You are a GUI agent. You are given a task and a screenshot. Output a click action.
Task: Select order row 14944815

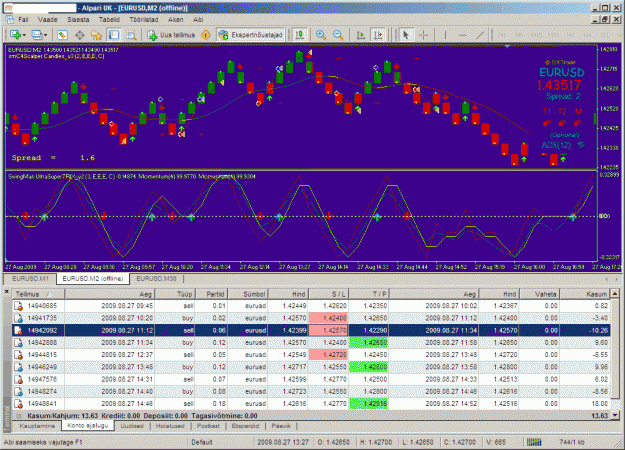(311, 355)
